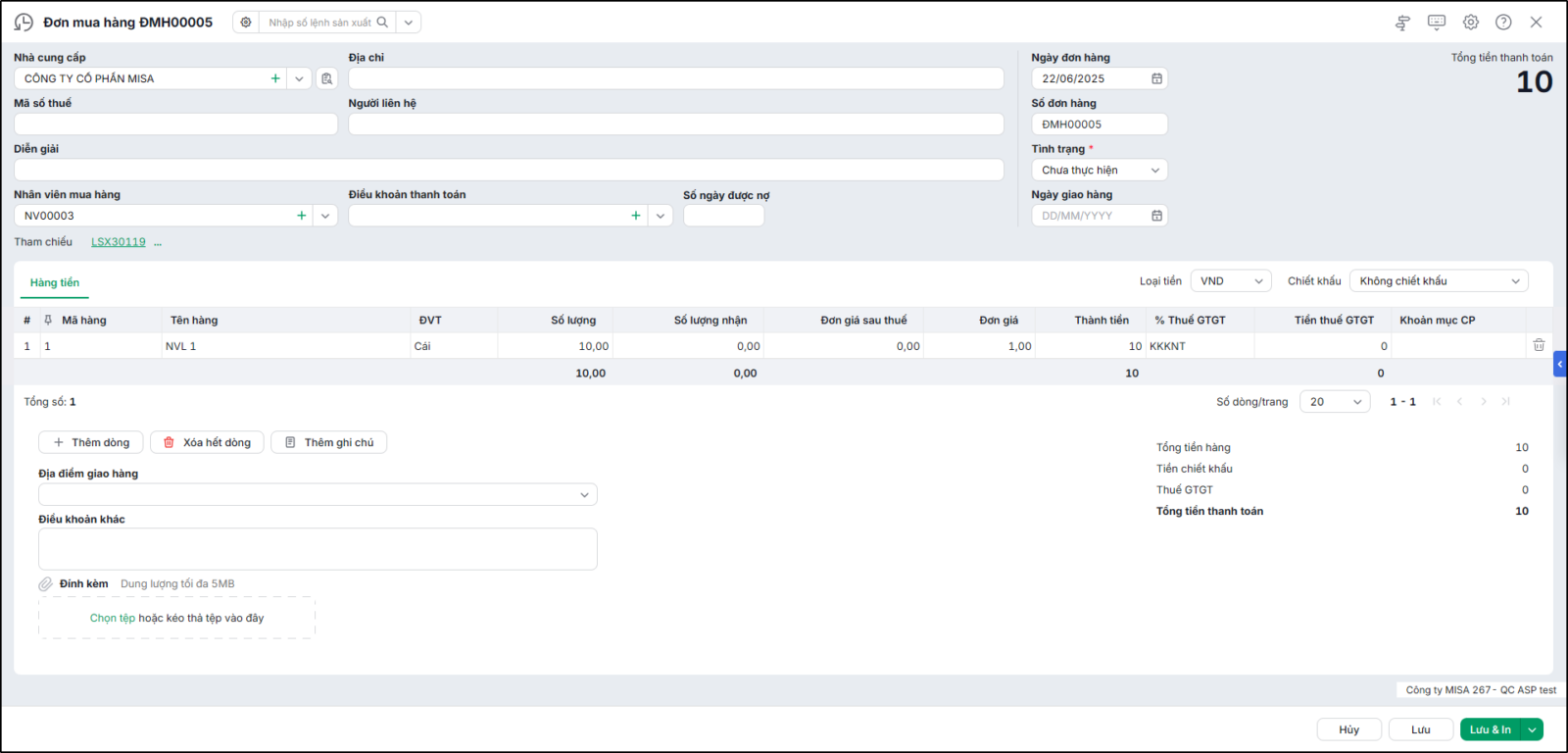
Task: Click the Lưu & In button
Action: pos(1491,729)
